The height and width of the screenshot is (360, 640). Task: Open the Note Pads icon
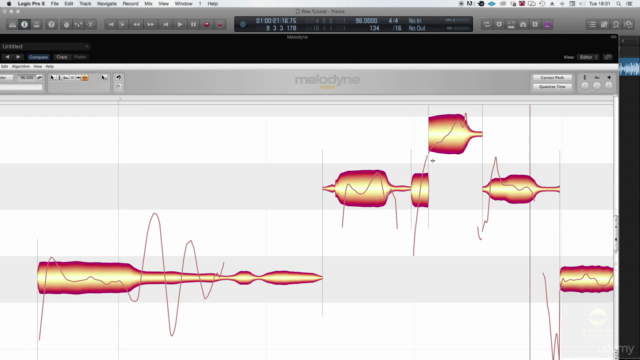coord(604,24)
